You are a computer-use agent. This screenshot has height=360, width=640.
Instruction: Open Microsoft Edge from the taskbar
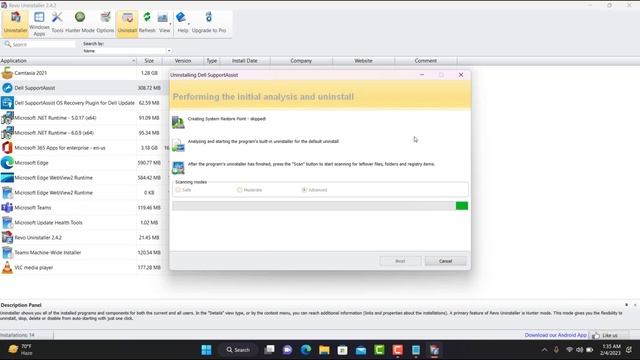[x=306, y=350]
